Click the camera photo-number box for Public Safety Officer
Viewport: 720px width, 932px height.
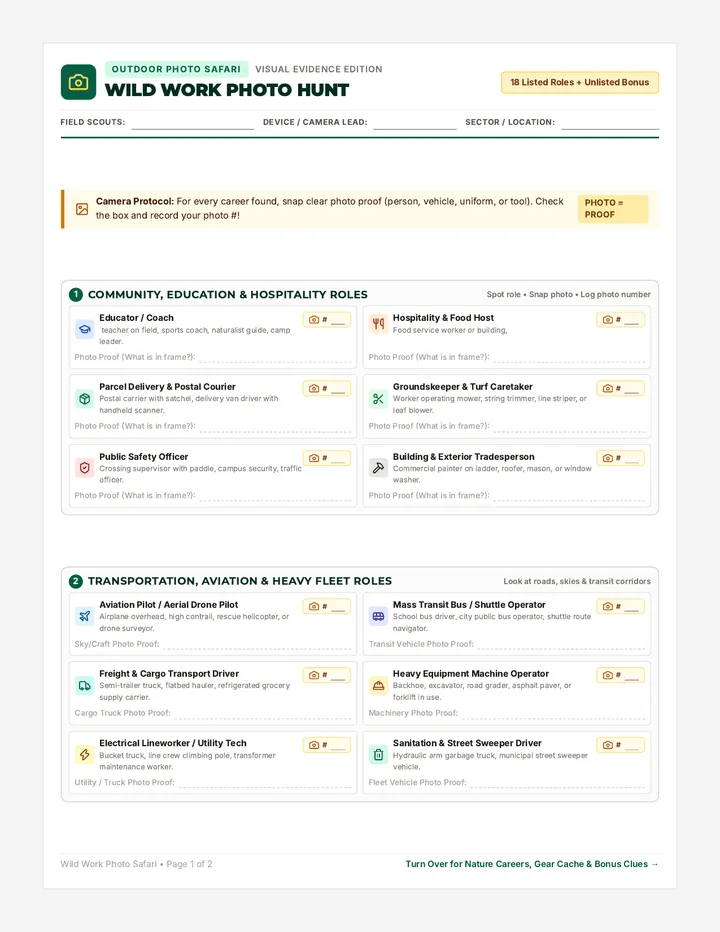326,458
